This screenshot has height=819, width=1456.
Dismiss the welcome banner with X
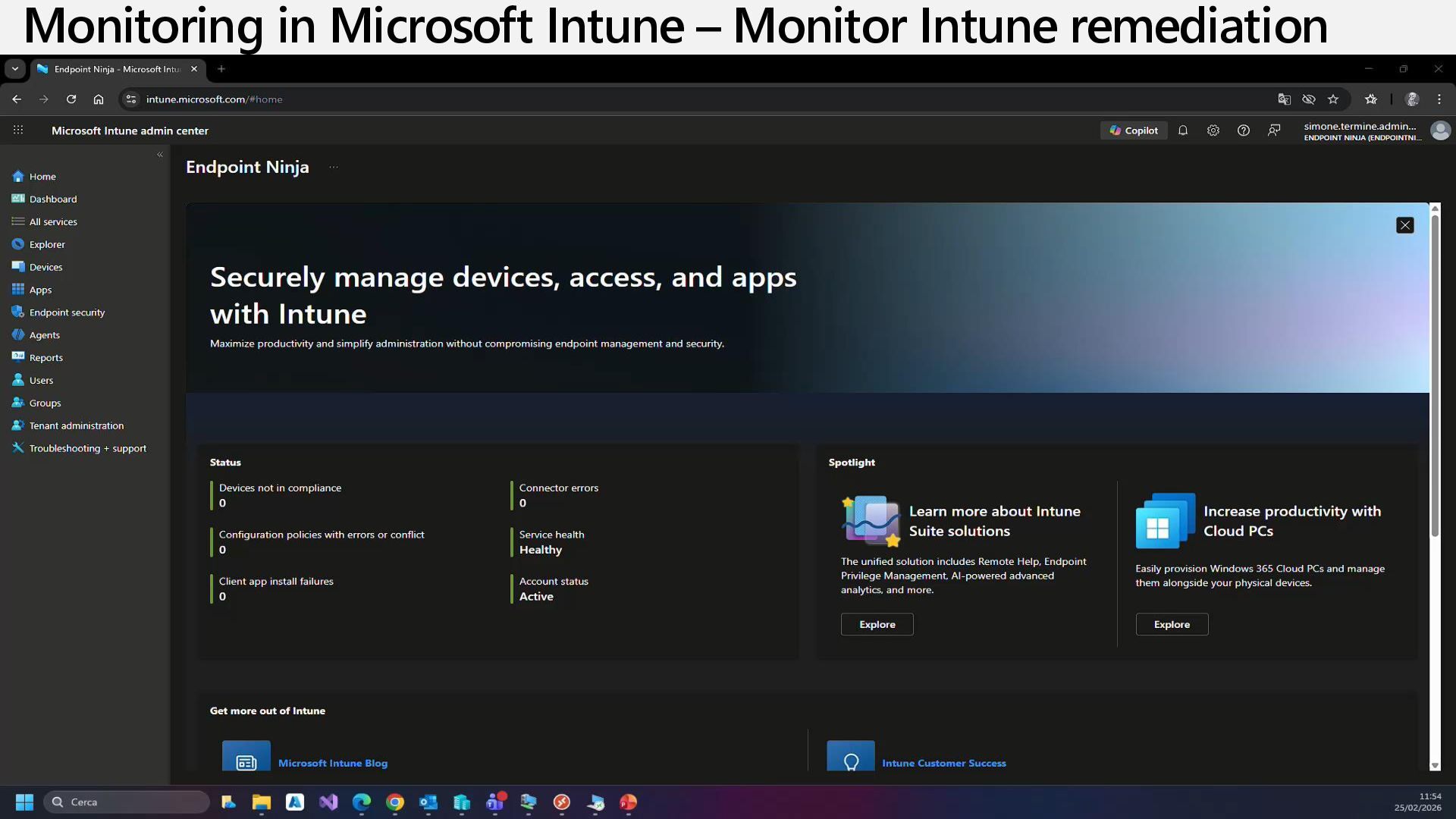pyautogui.click(x=1404, y=225)
